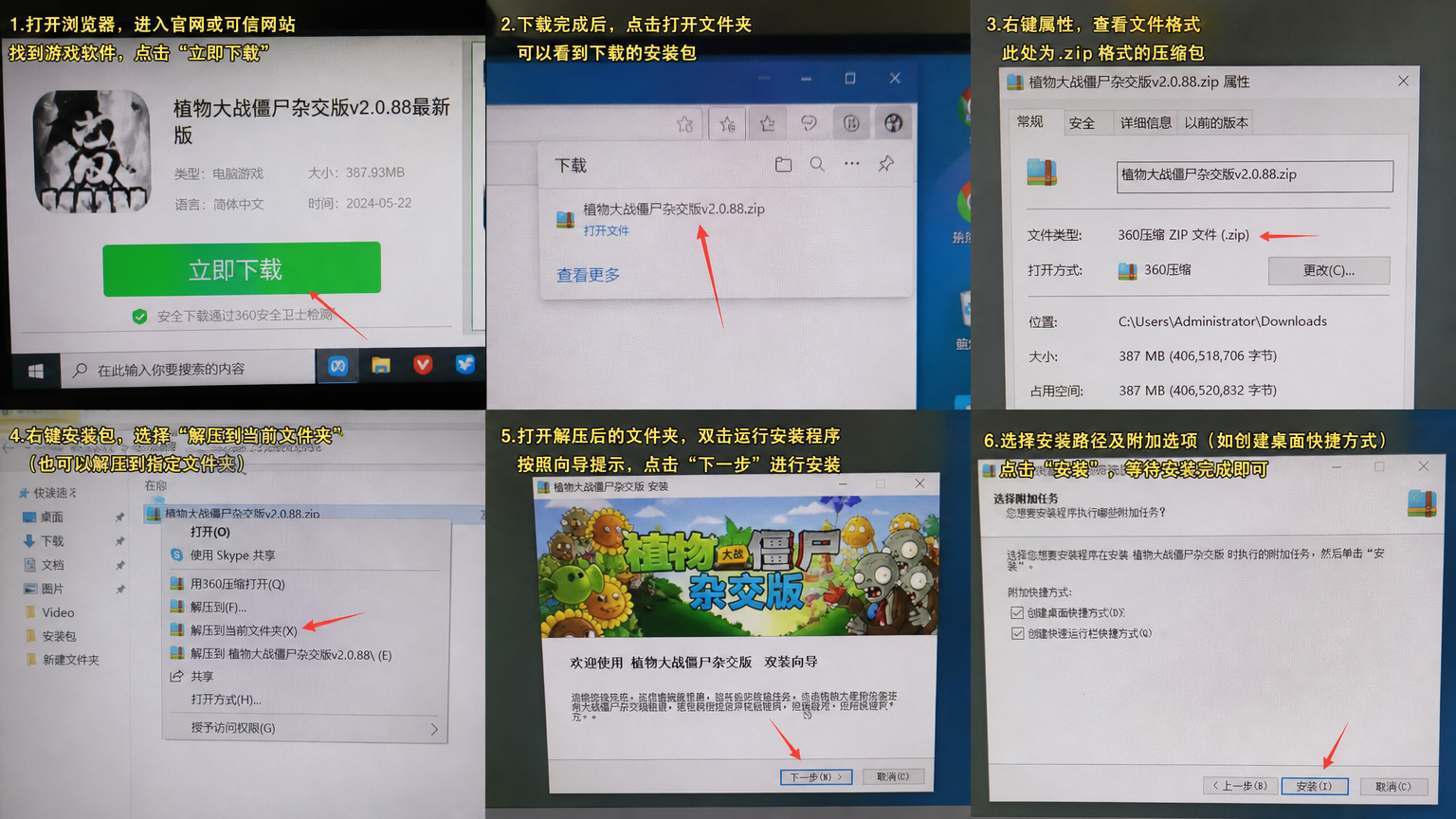This screenshot has width=1456, height=819.
Task: Open the collections icon in browser toolbar
Action: (768, 123)
